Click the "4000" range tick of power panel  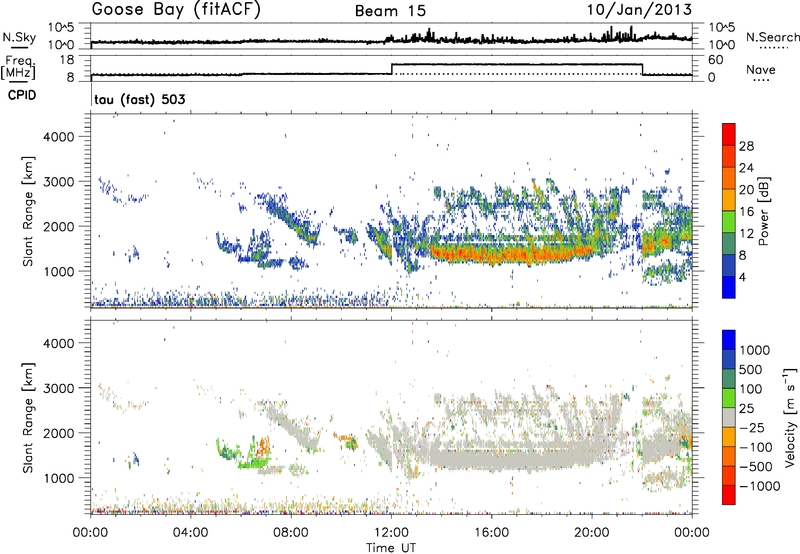[58, 137]
